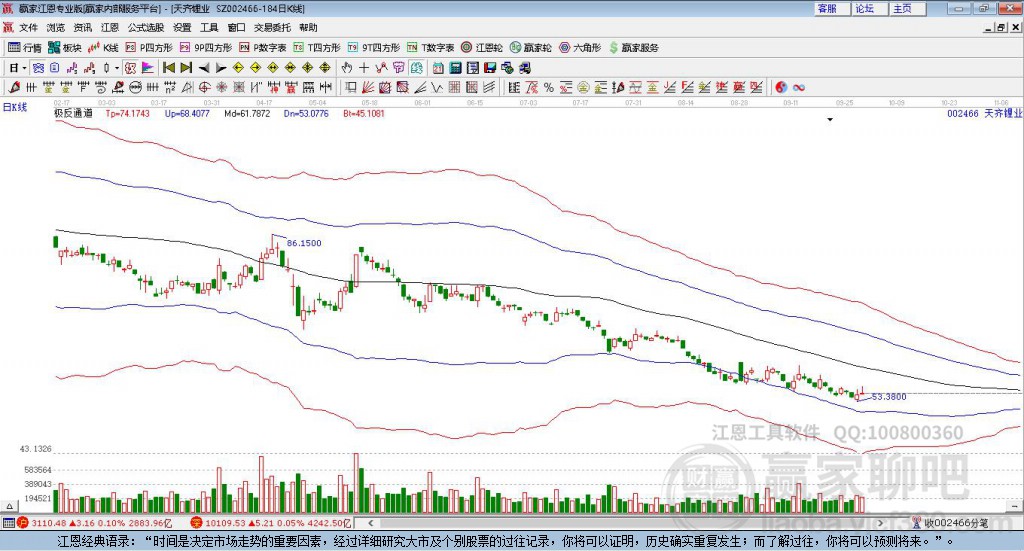Viewport: 1024px width, 551px height.
Task: Select the percentage % tool
Action: point(549,87)
